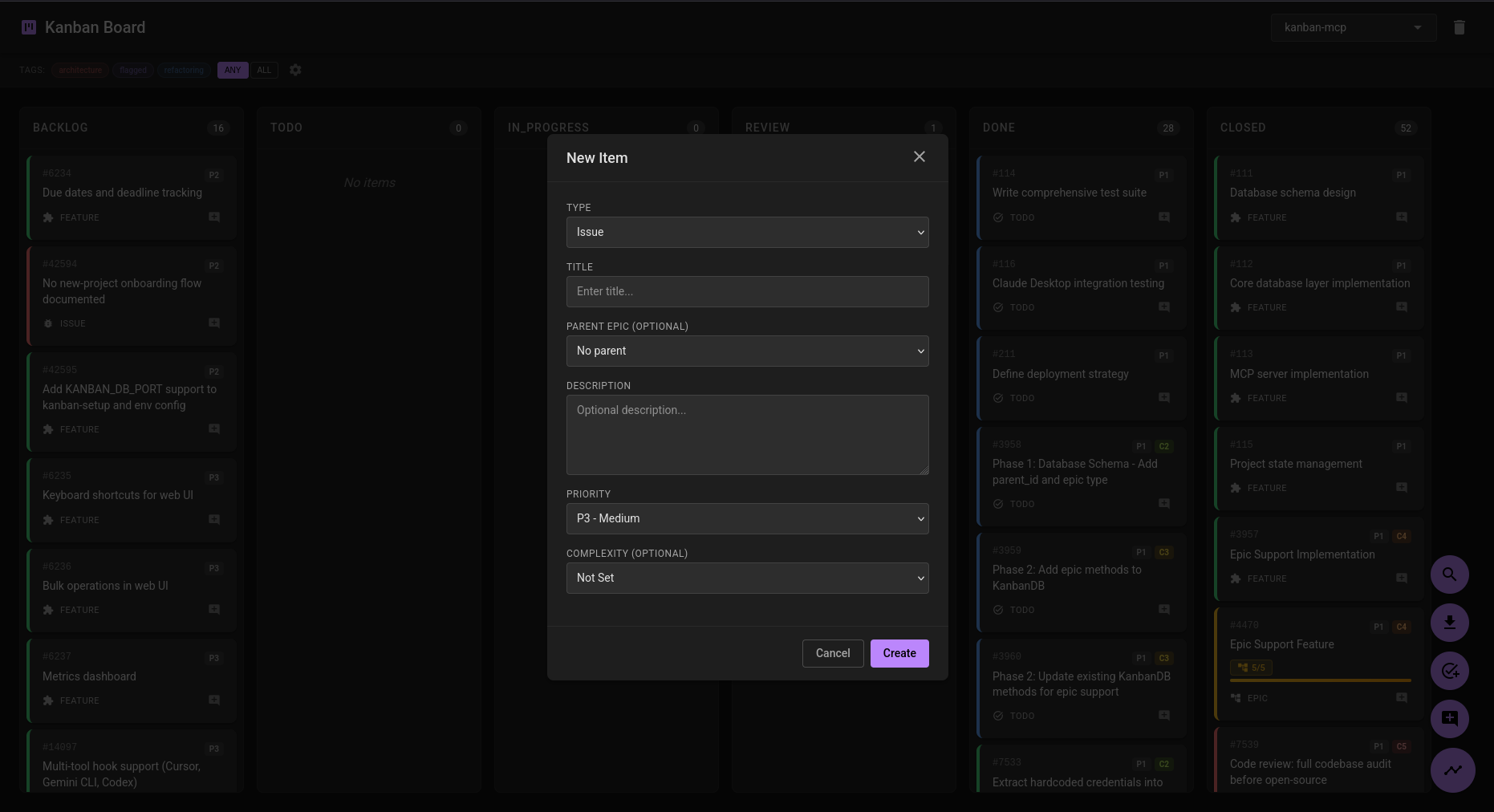Click the epic icon on Epic Support Feature card
This screenshot has height=812, width=1494.
(1236, 698)
